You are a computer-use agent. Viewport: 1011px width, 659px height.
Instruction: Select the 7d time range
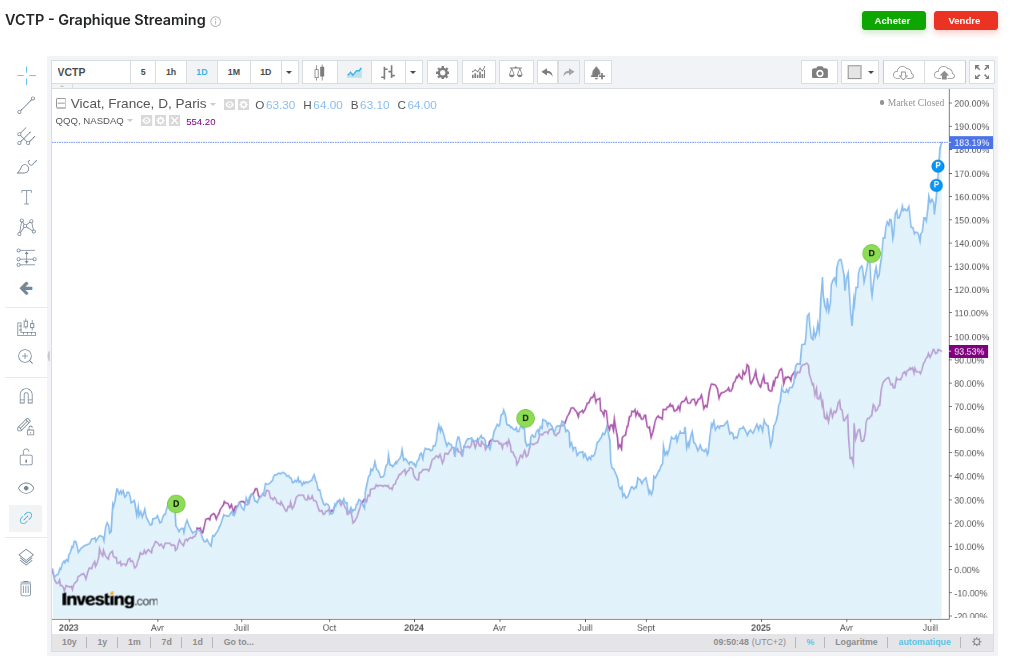(x=166, y=642)
